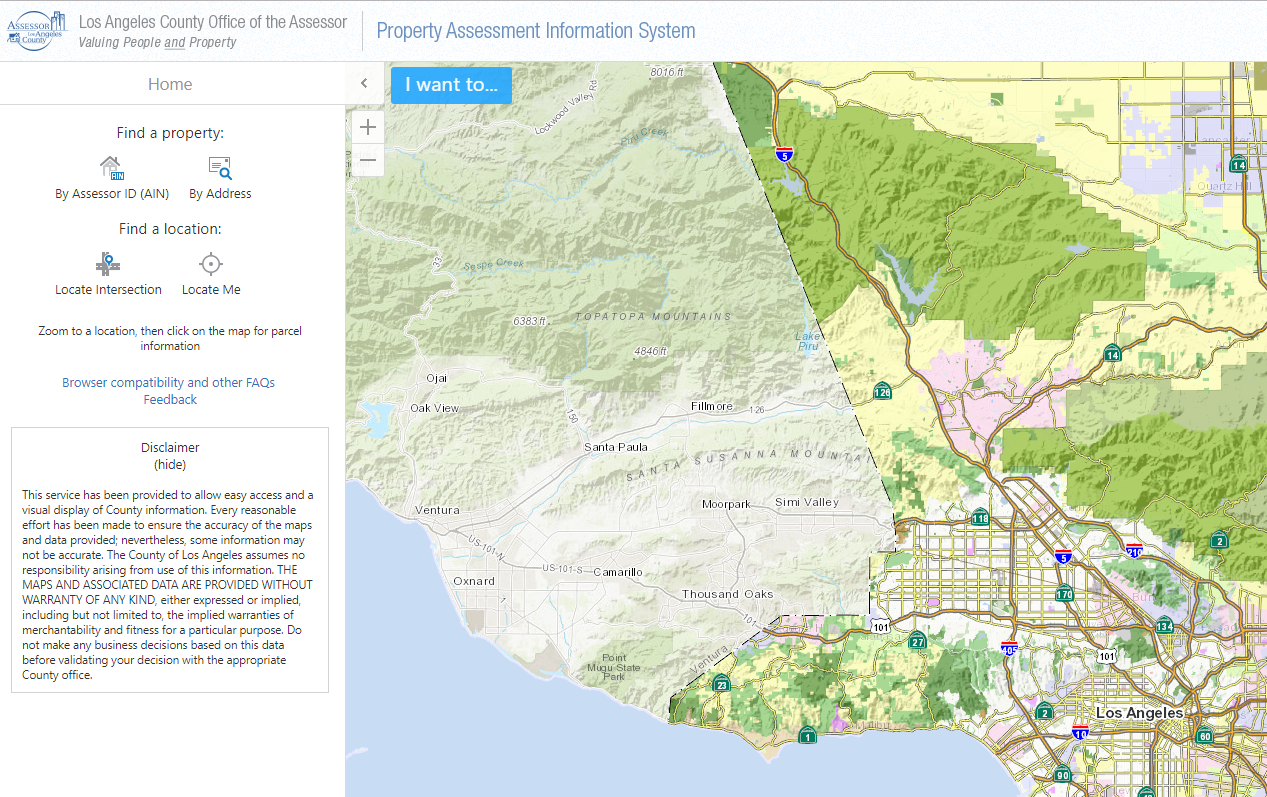This screenshot has width=1267, height=797.
Task: Click the Interstate 5 highway shield
Action: click(x=785, y=155)
